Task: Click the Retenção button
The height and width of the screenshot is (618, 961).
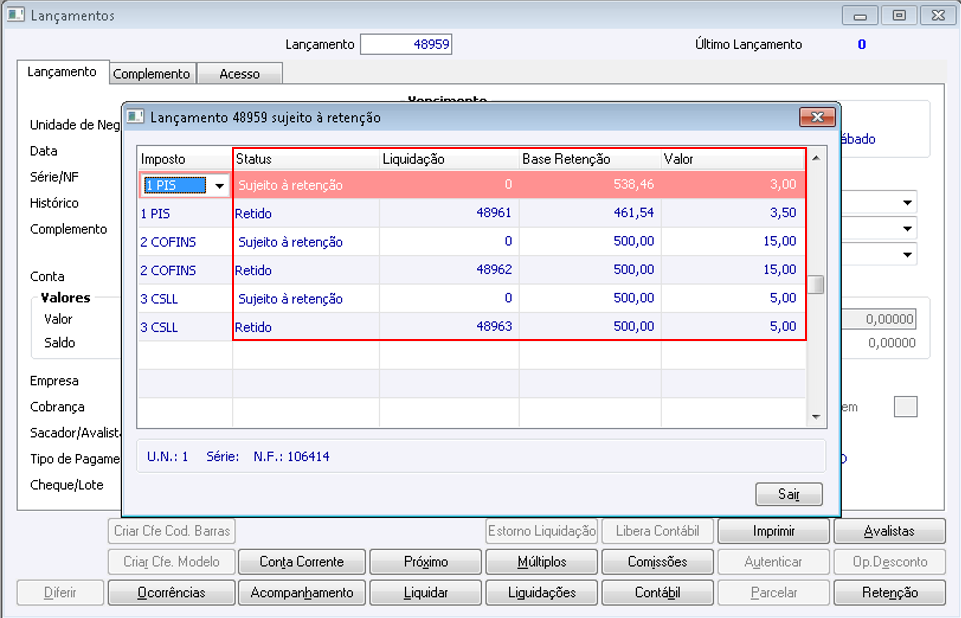Action: 889,592
